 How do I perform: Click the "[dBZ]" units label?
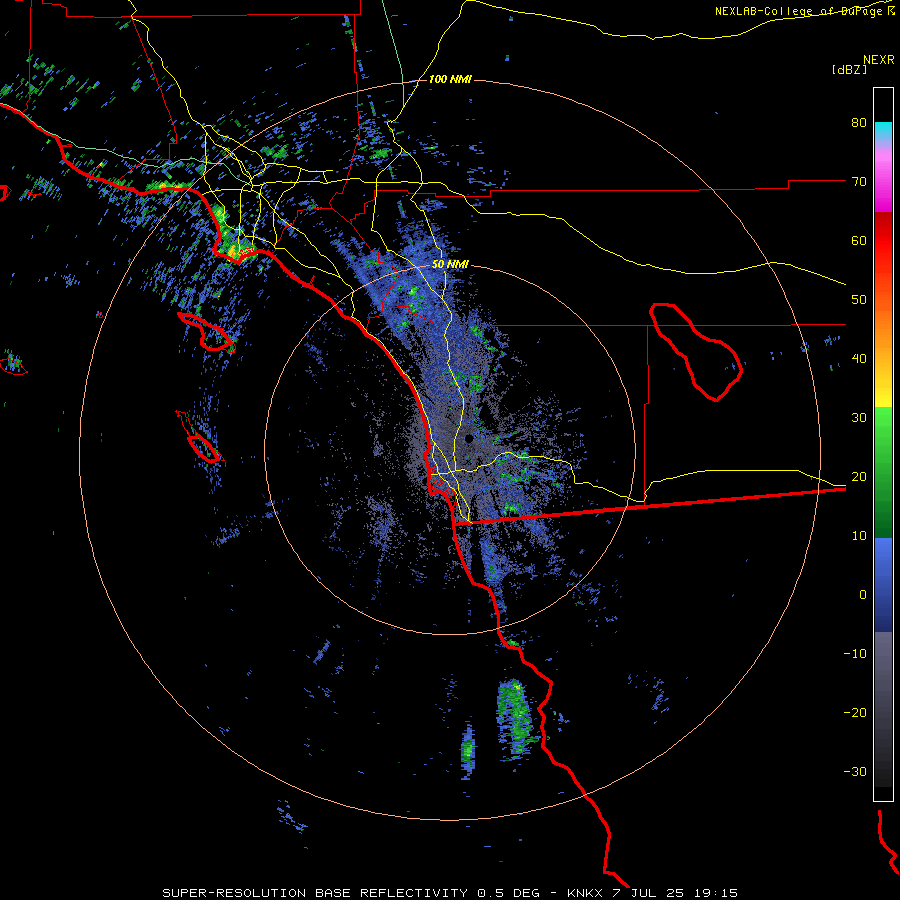[x=849, y=69]
